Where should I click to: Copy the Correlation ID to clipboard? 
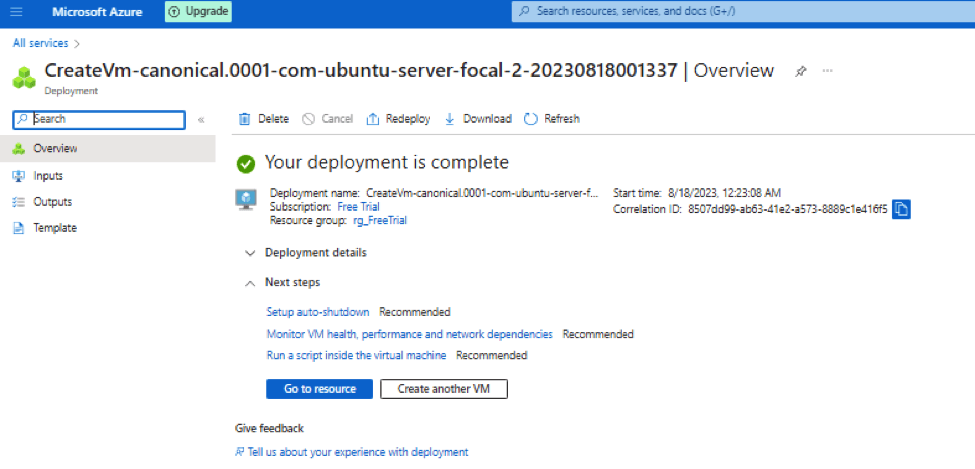point(901,209)
